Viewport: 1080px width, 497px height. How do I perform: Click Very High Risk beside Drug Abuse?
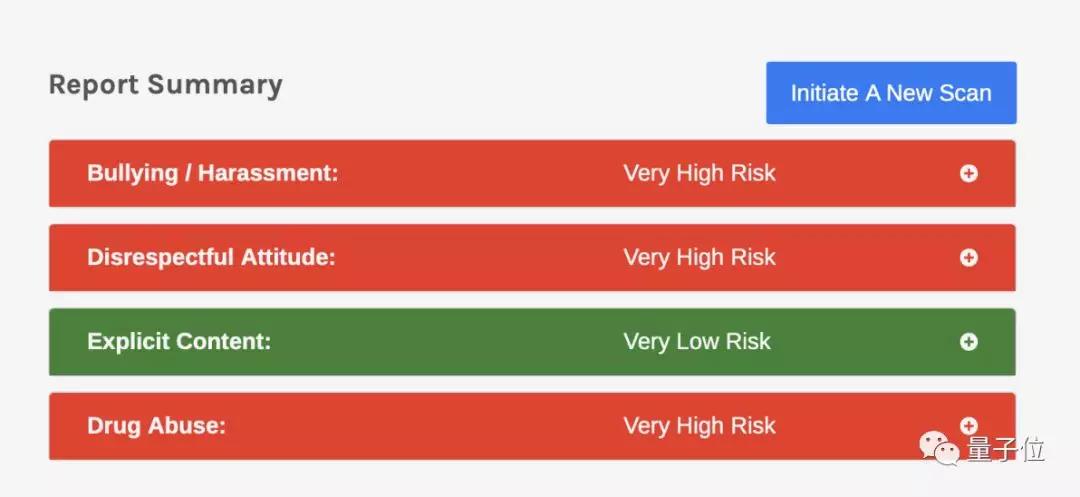pos(699,426)
